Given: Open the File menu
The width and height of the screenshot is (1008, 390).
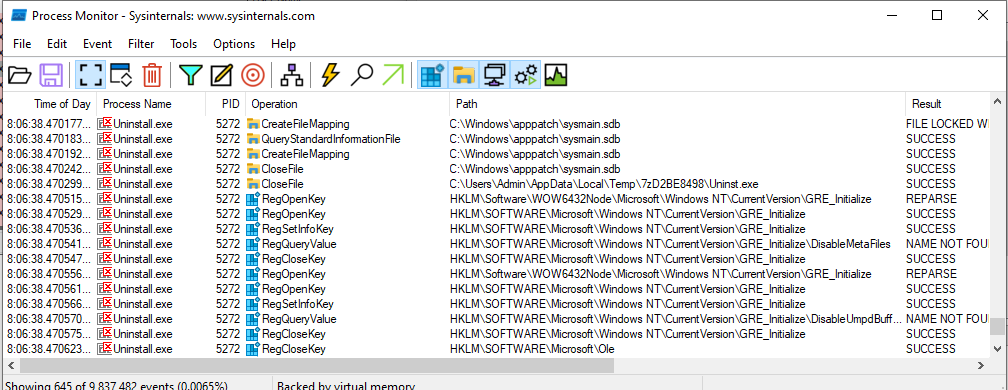Looking at the screenshot, I should [x=22, y=44].
